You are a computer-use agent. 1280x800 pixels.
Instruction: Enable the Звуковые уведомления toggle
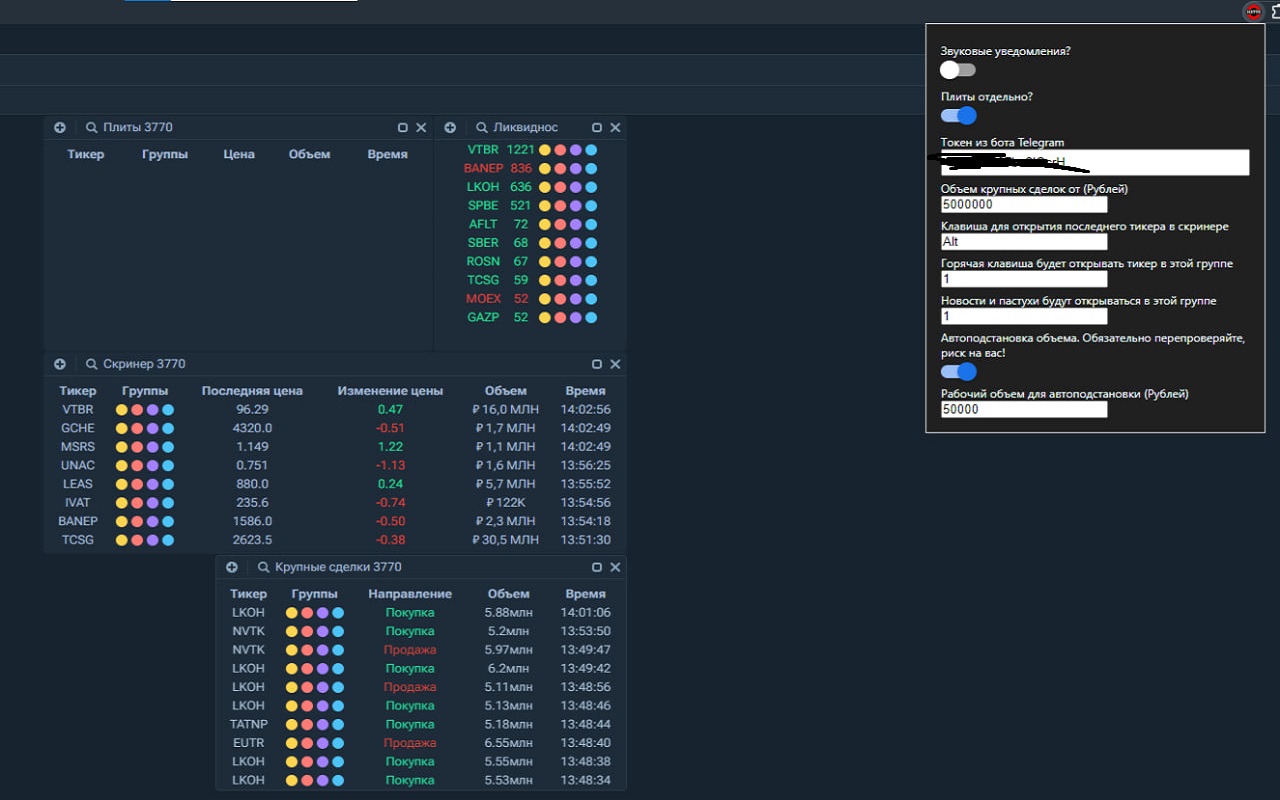958,70
